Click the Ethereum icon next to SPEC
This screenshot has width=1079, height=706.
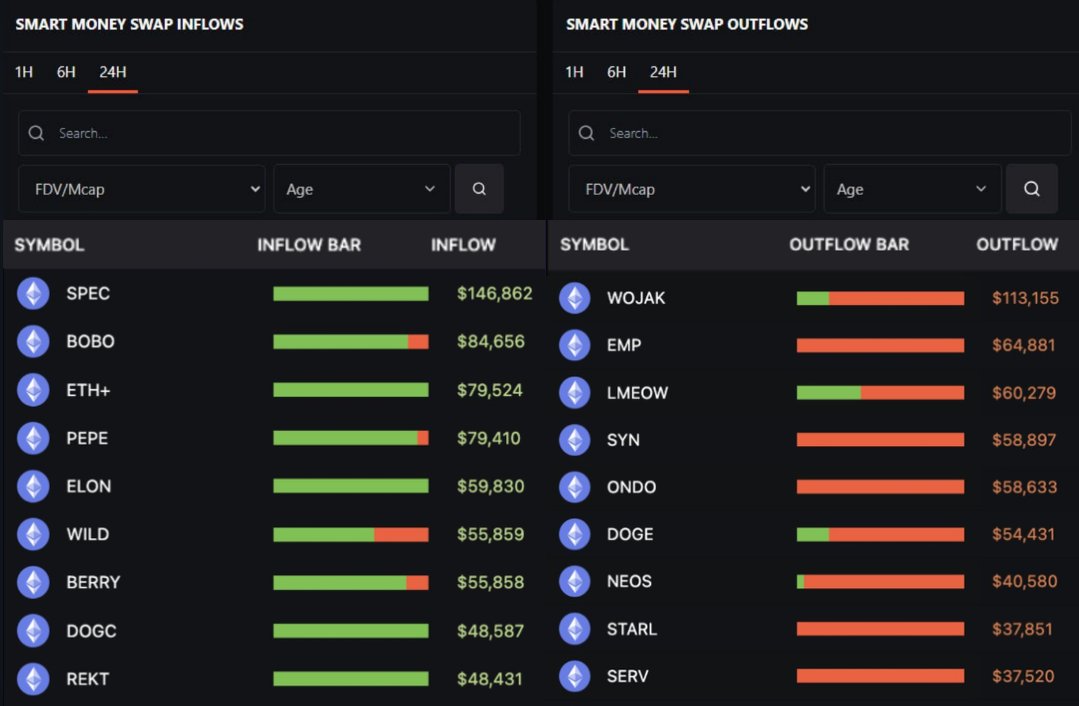click(33, 294)
